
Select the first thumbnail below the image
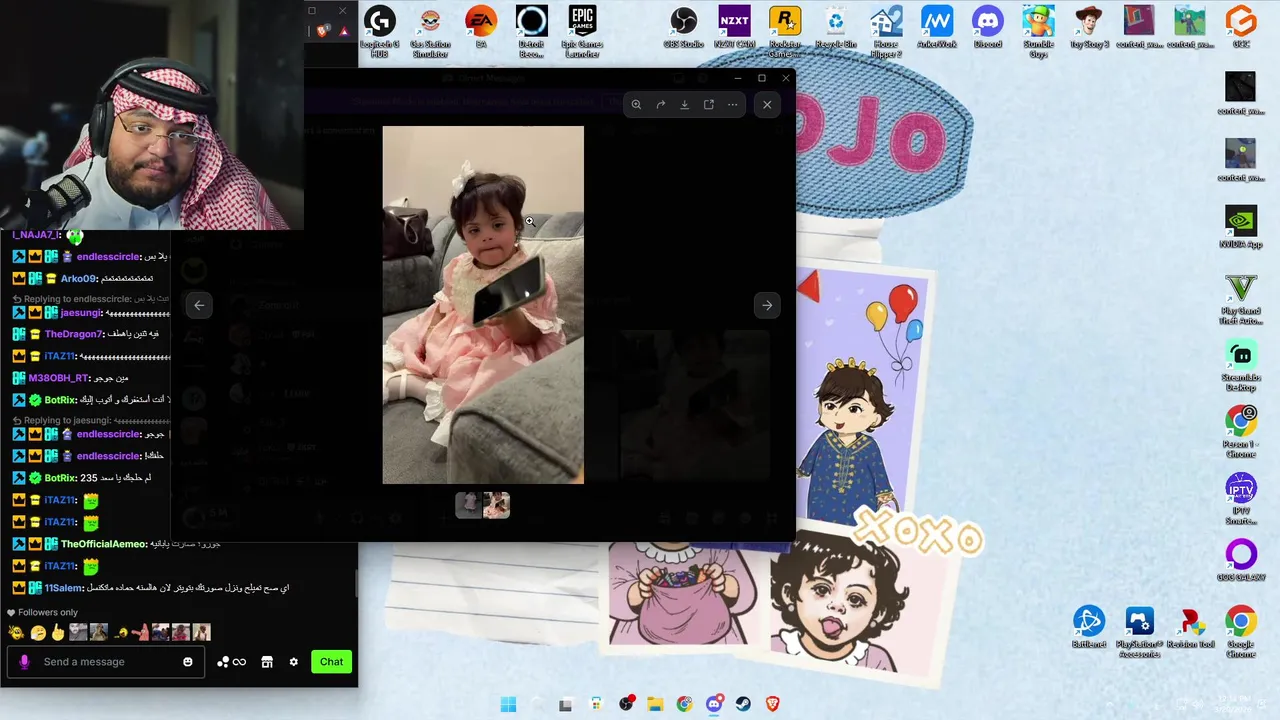pos(469,505)
